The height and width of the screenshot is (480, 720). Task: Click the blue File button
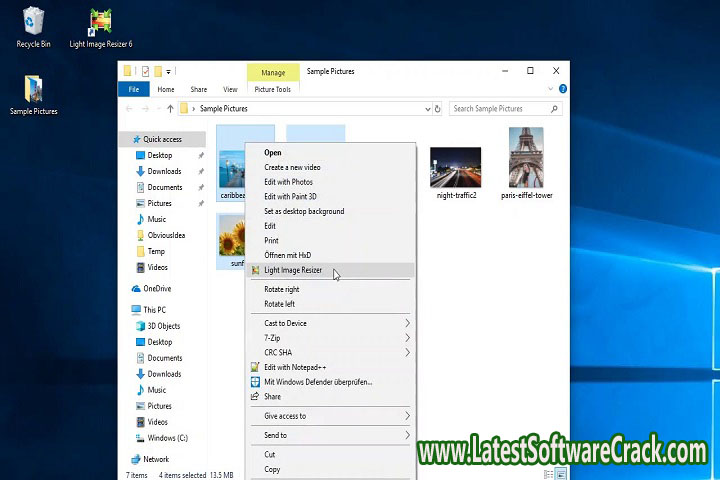pos(133,89)
